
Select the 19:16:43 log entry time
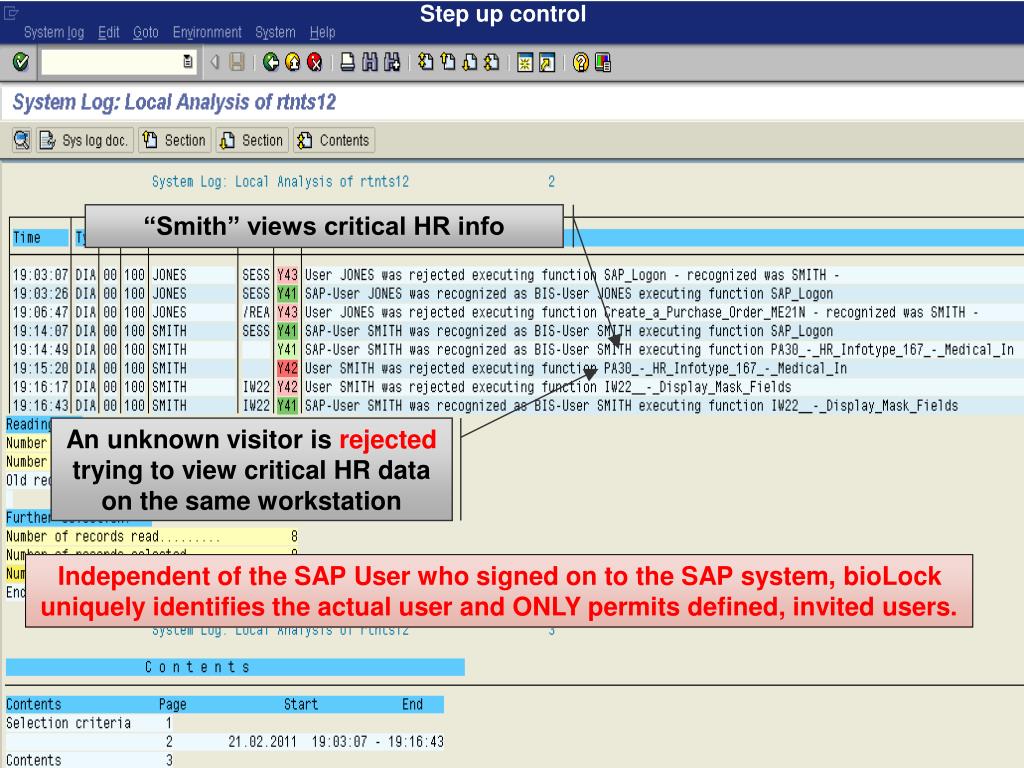40,406
